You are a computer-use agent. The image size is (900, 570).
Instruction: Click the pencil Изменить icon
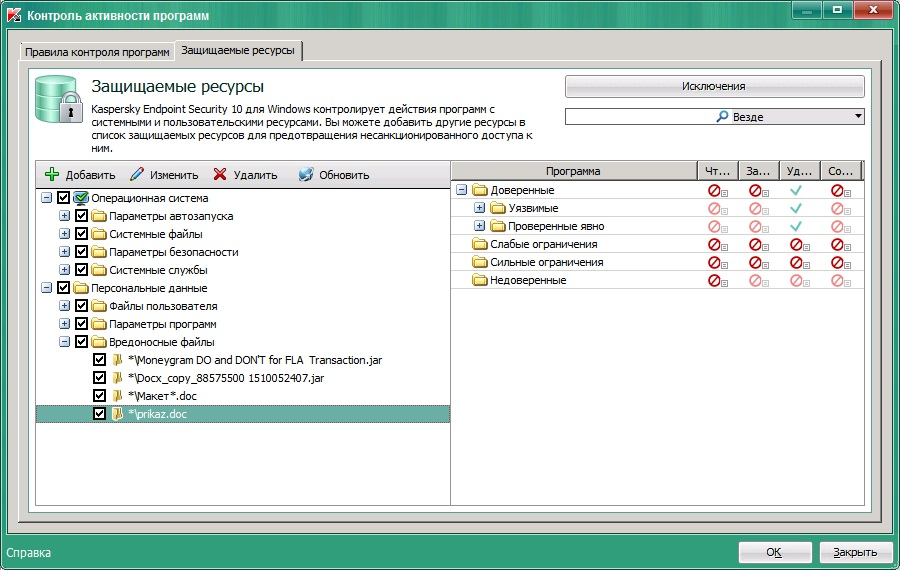tap(137, 175)
